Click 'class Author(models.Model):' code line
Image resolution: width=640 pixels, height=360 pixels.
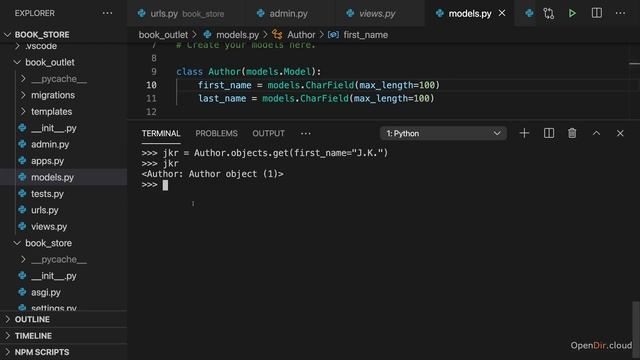click(249, 71)
